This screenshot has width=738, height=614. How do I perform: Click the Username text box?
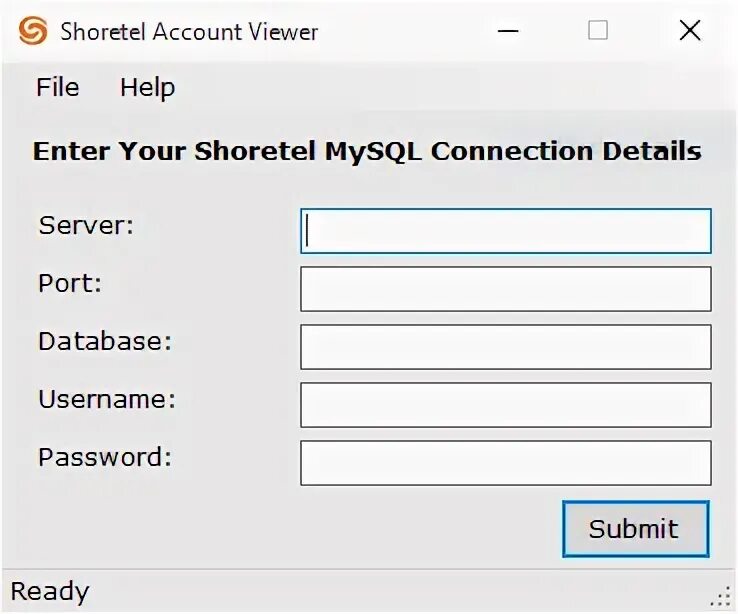click(x=505, y=405)
